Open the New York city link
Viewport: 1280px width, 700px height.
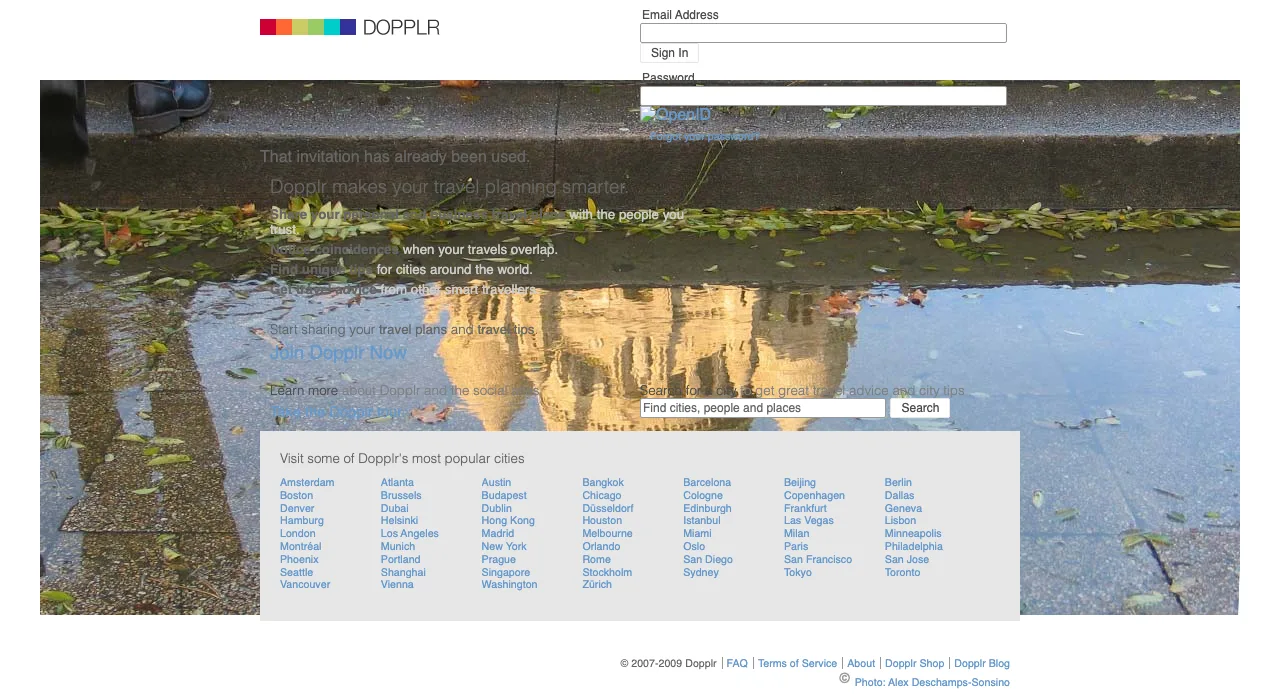point(504,547)
